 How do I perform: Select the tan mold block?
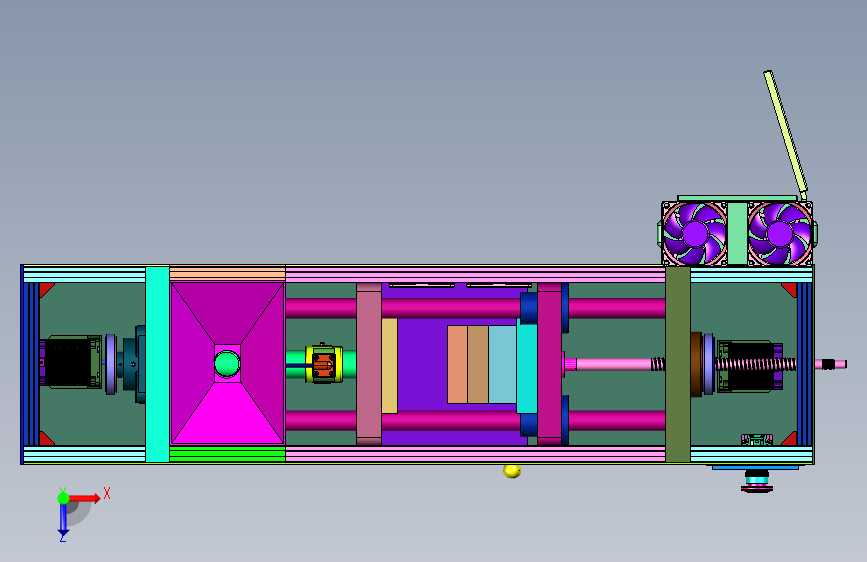[478, 365]
